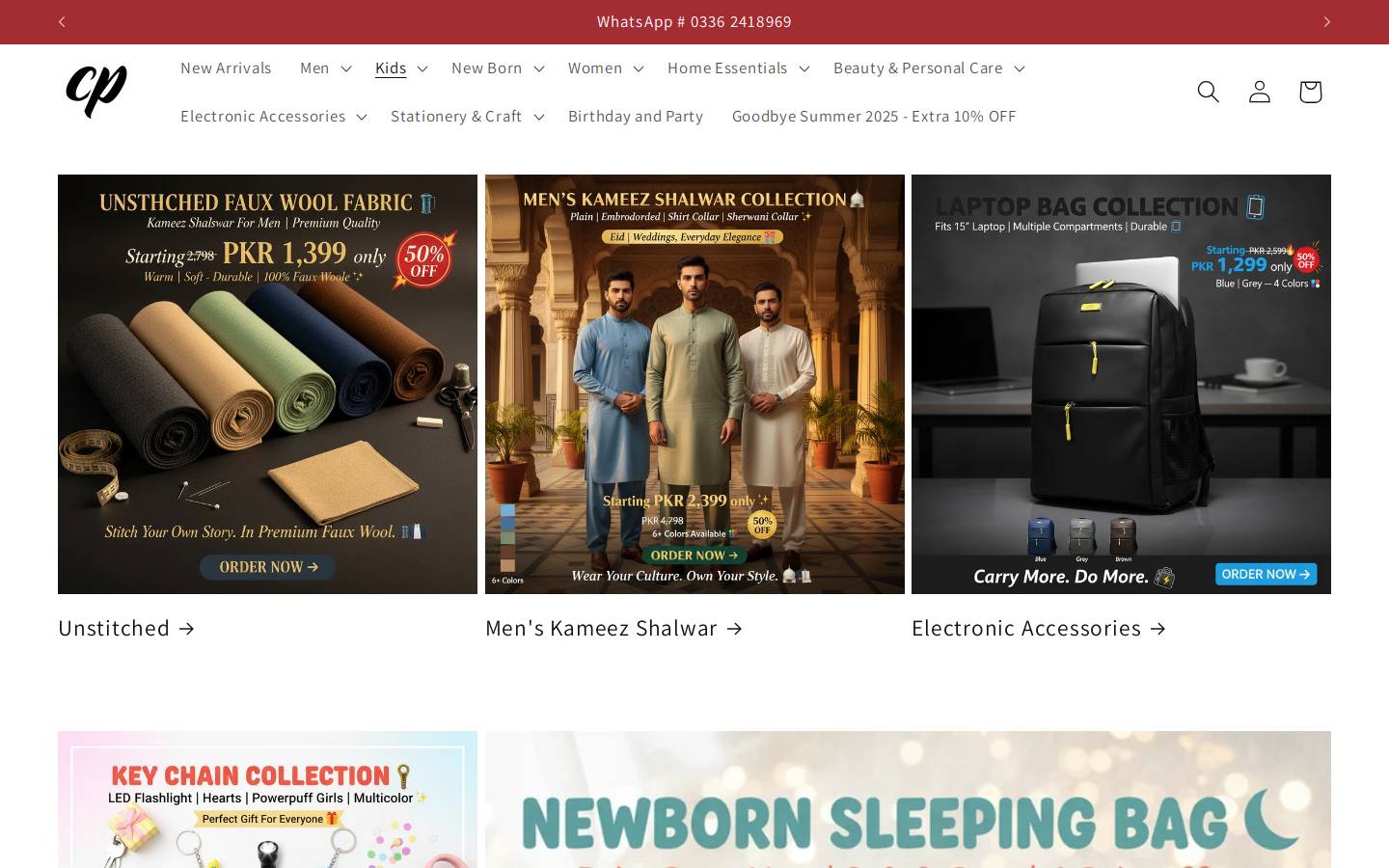Click the Men's Kameez Shalwar link
This screenshot has height=868, width=1389.
point(614,628)
